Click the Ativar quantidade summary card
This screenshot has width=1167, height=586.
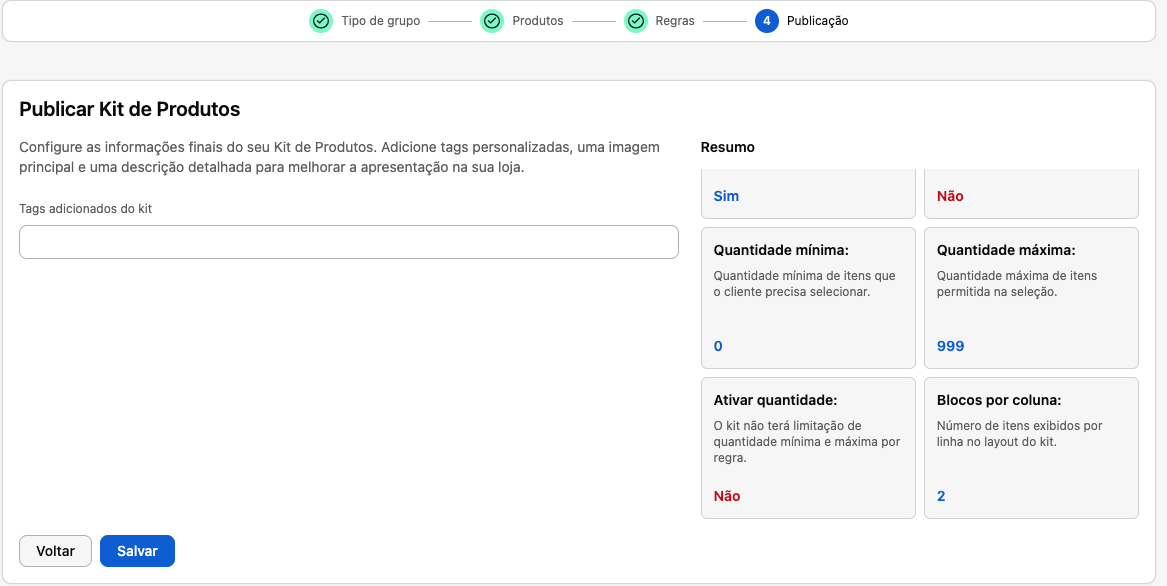(808, 448)
